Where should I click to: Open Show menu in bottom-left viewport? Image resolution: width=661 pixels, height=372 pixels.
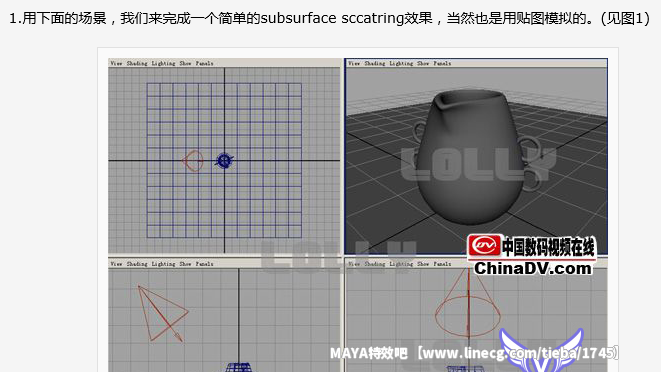point(185,264)
